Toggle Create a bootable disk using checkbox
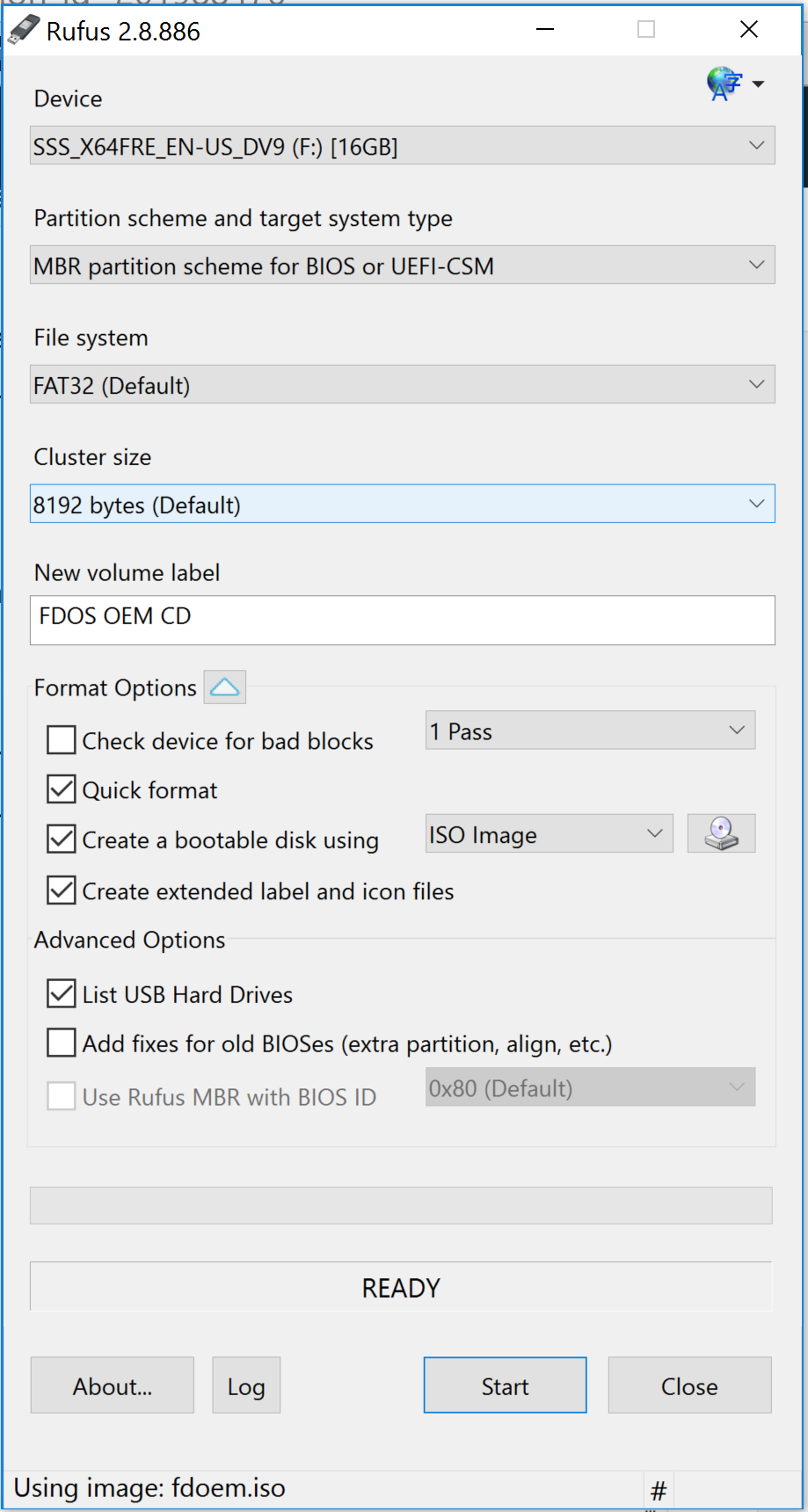Viewport: 808px width, 1512px height. coord(62,840)
